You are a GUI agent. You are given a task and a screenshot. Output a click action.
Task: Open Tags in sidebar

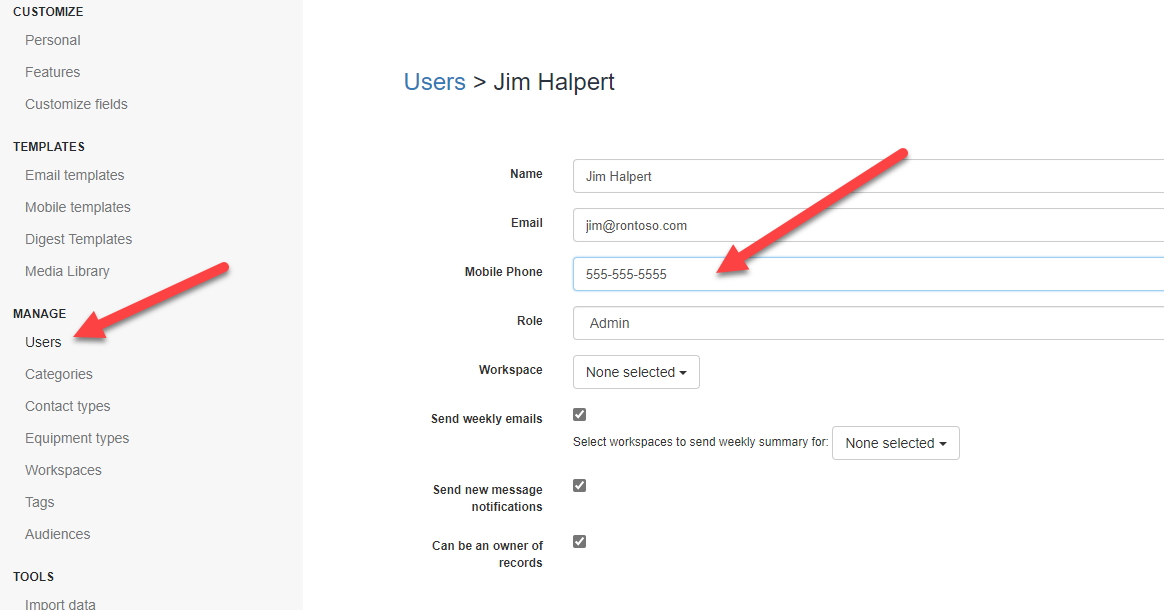click(39, 502)
